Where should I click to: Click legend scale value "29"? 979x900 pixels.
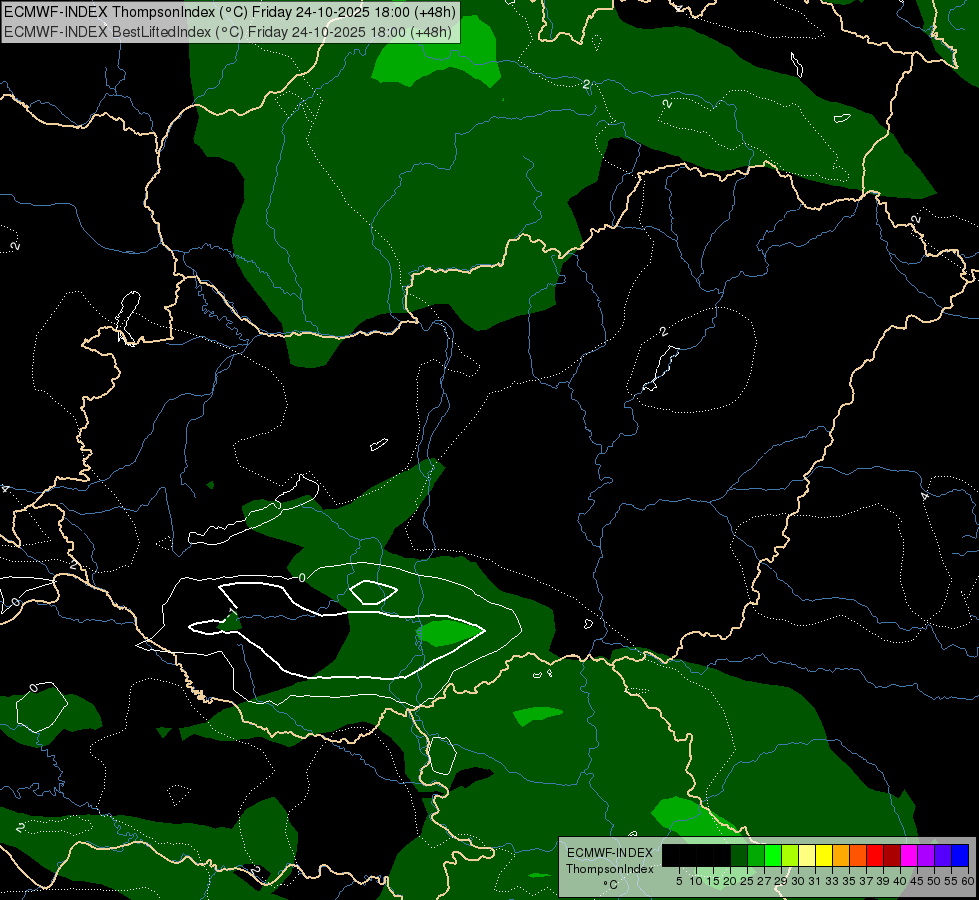point(781,881)
